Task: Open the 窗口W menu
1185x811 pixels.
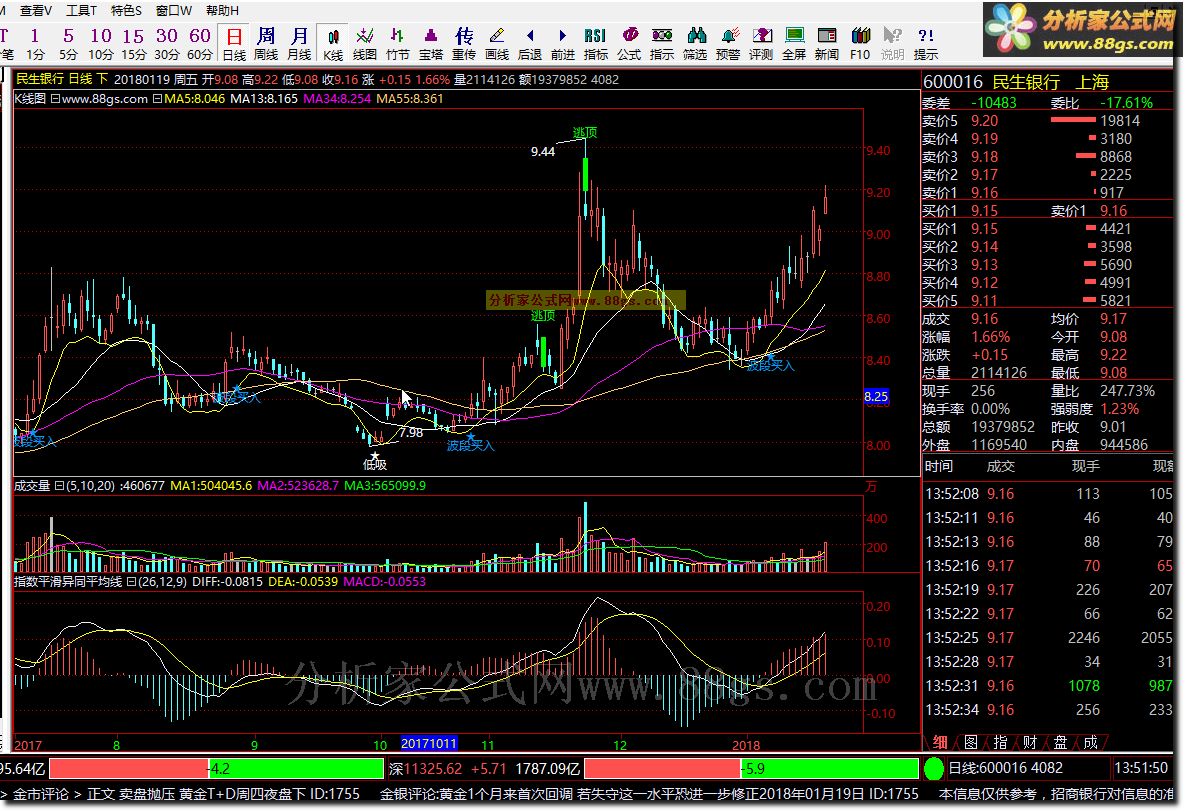Action: click(173, 10)
